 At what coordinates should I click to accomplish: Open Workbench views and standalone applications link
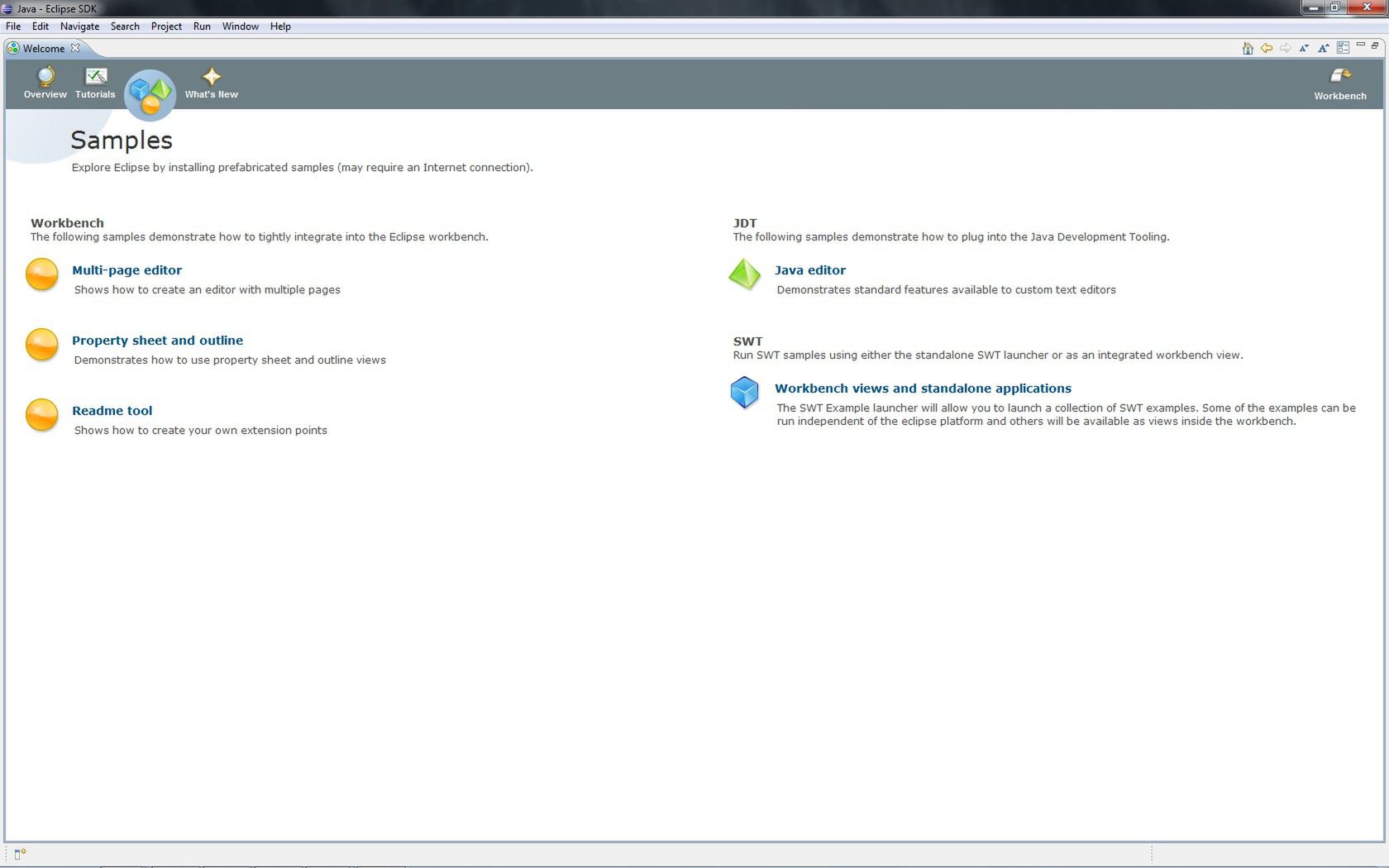click(924, 389)
